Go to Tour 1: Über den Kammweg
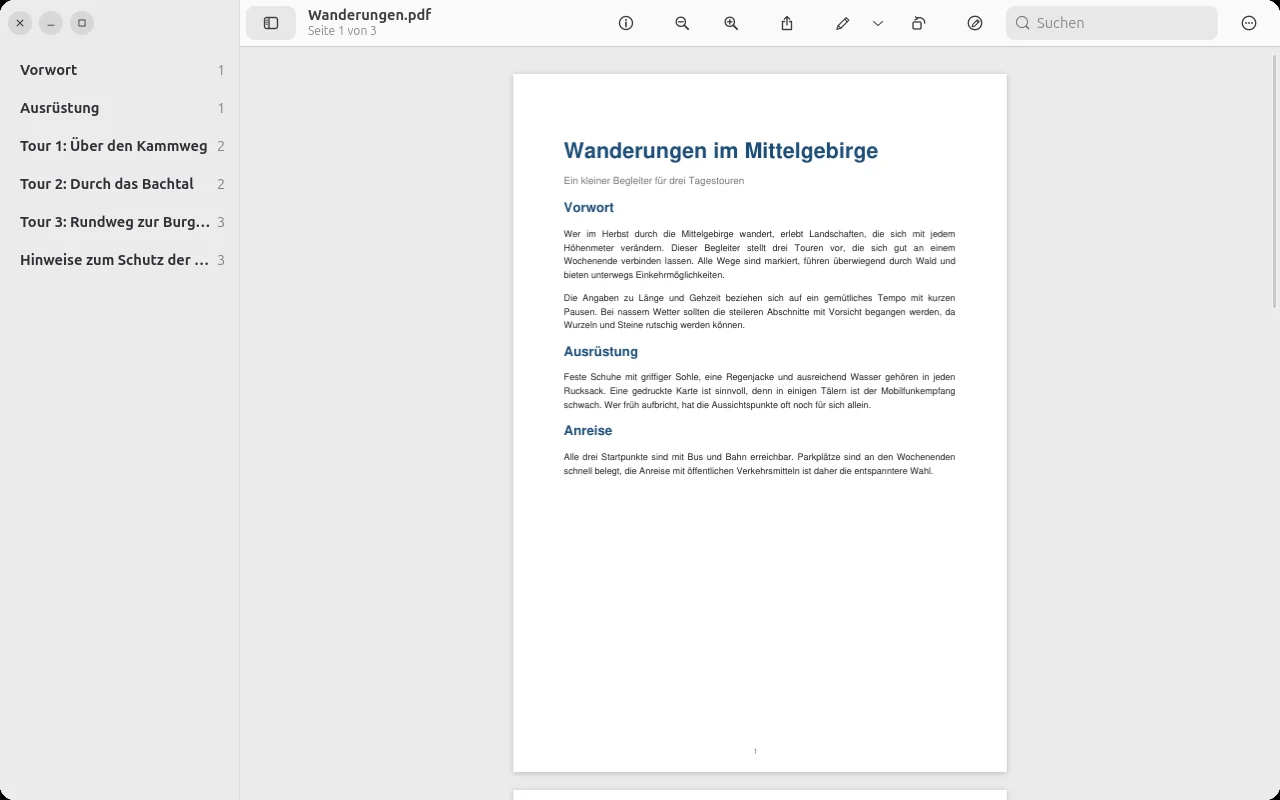 pos(120,146)
